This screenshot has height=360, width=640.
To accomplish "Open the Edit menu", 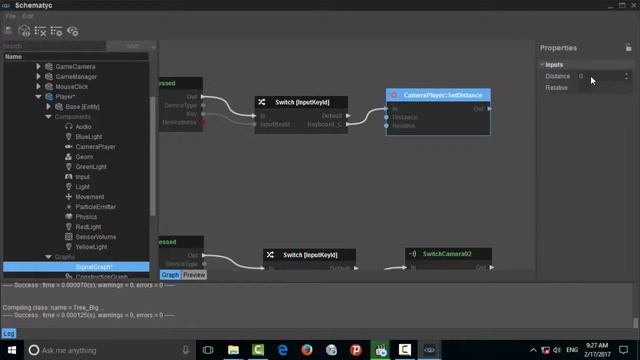I will point(28,16).
